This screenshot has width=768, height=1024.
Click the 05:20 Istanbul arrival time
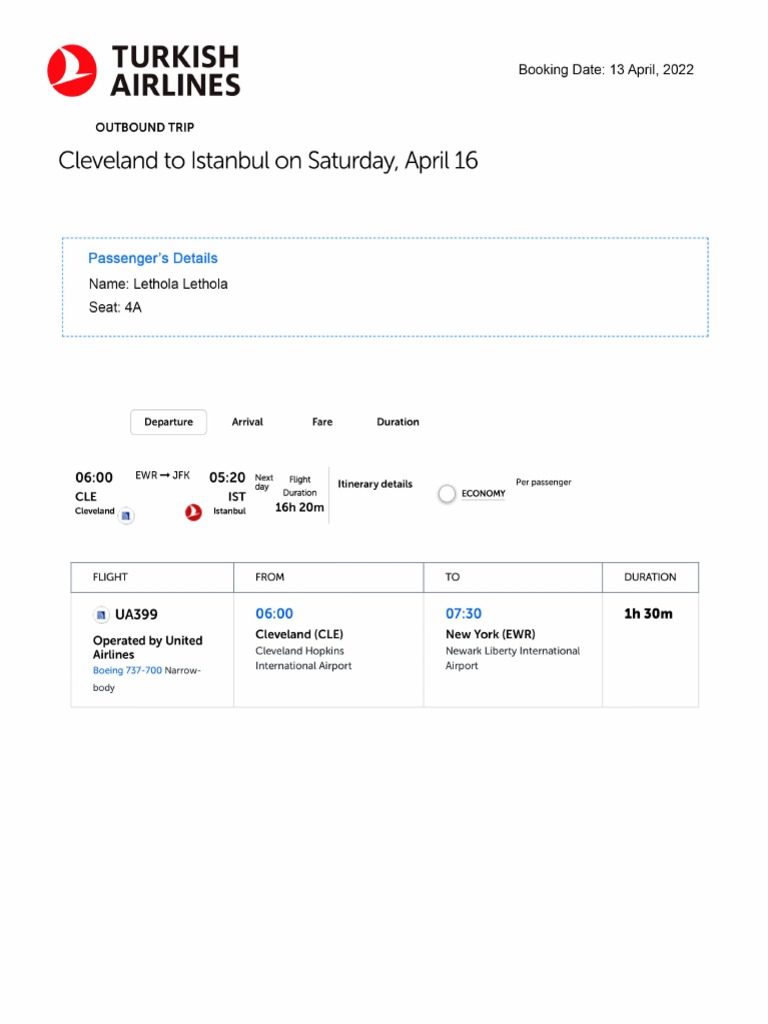(227, 477)
